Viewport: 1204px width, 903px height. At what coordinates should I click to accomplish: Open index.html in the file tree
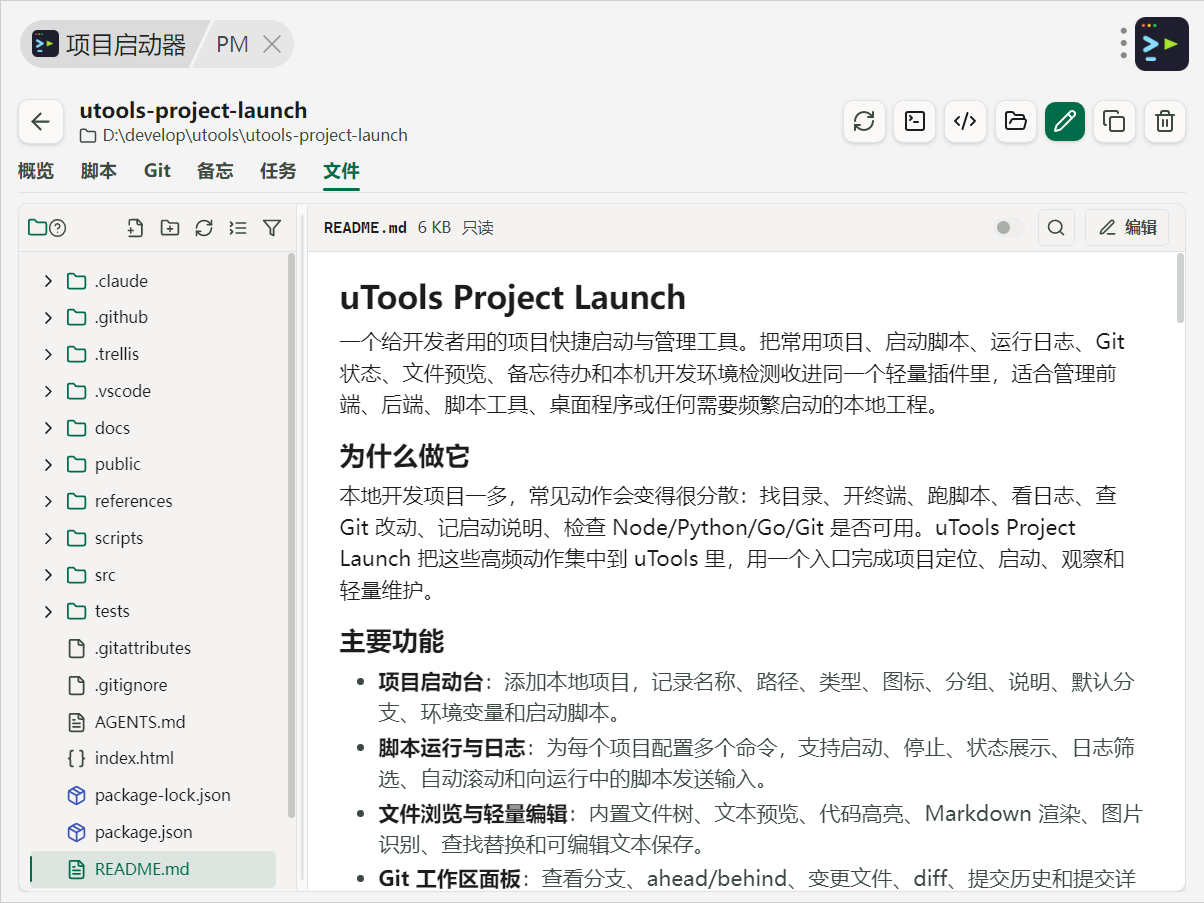153,758
